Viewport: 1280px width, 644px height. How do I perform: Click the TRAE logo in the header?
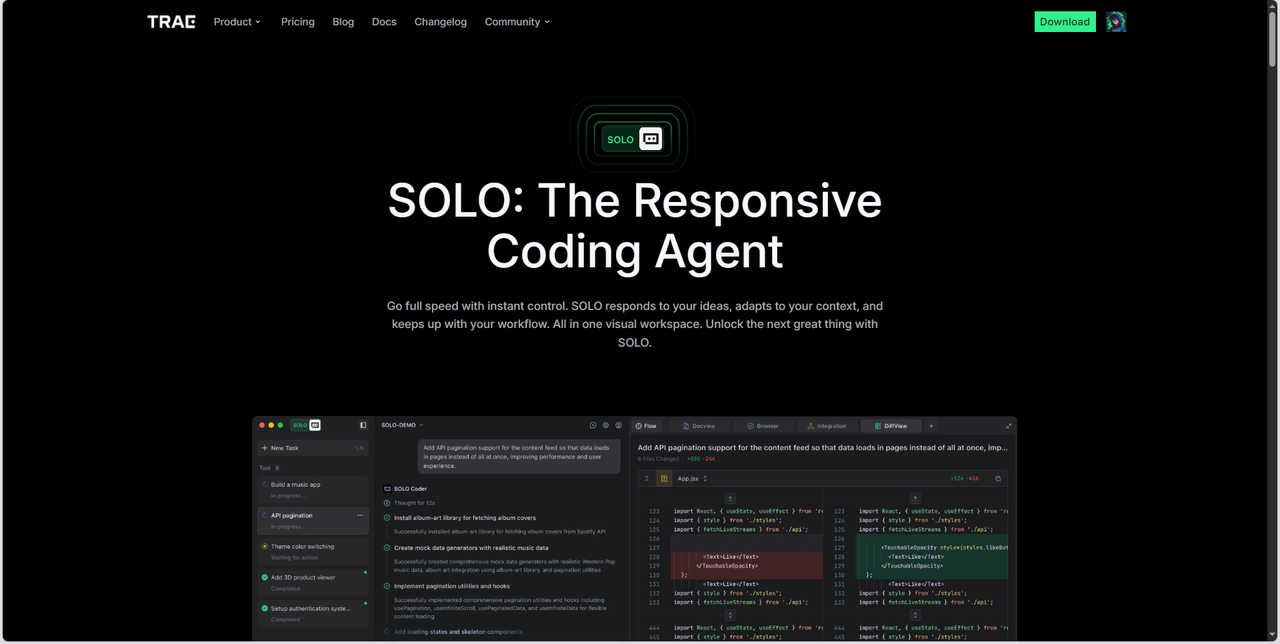(x=171, y=22)
